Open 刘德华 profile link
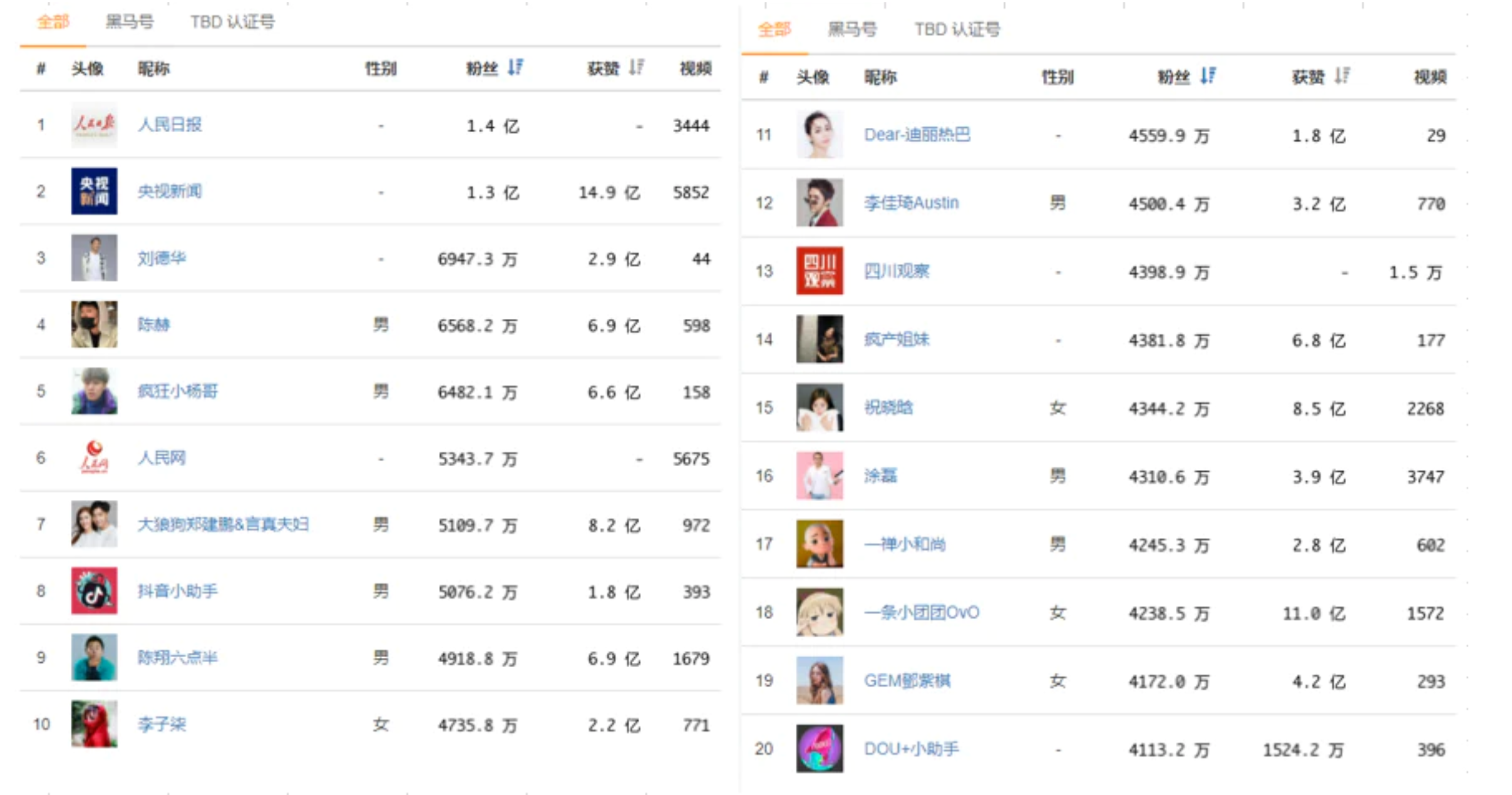Viewport: 1512px width, 795px height. click(x=162, y=258)
